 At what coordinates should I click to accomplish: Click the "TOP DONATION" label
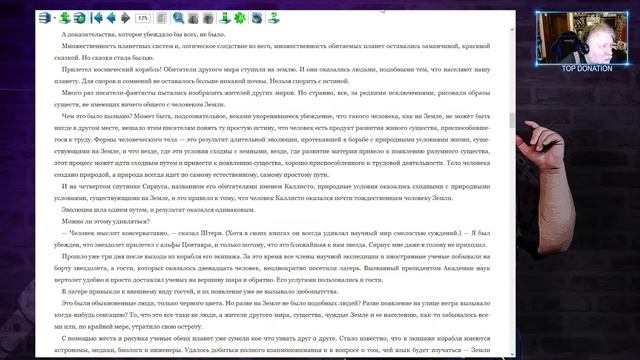pos(587,69)
